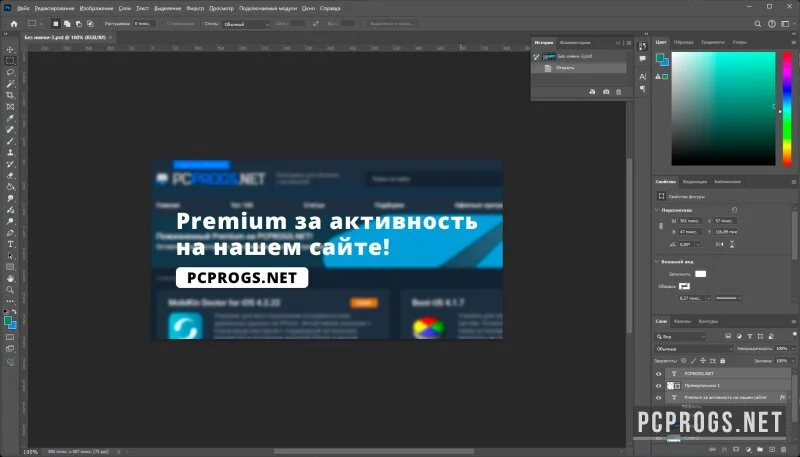The height and width of the screenshot is (457, 800).
Task: Pick a color in the teal color field
Action: click(723, 109)
